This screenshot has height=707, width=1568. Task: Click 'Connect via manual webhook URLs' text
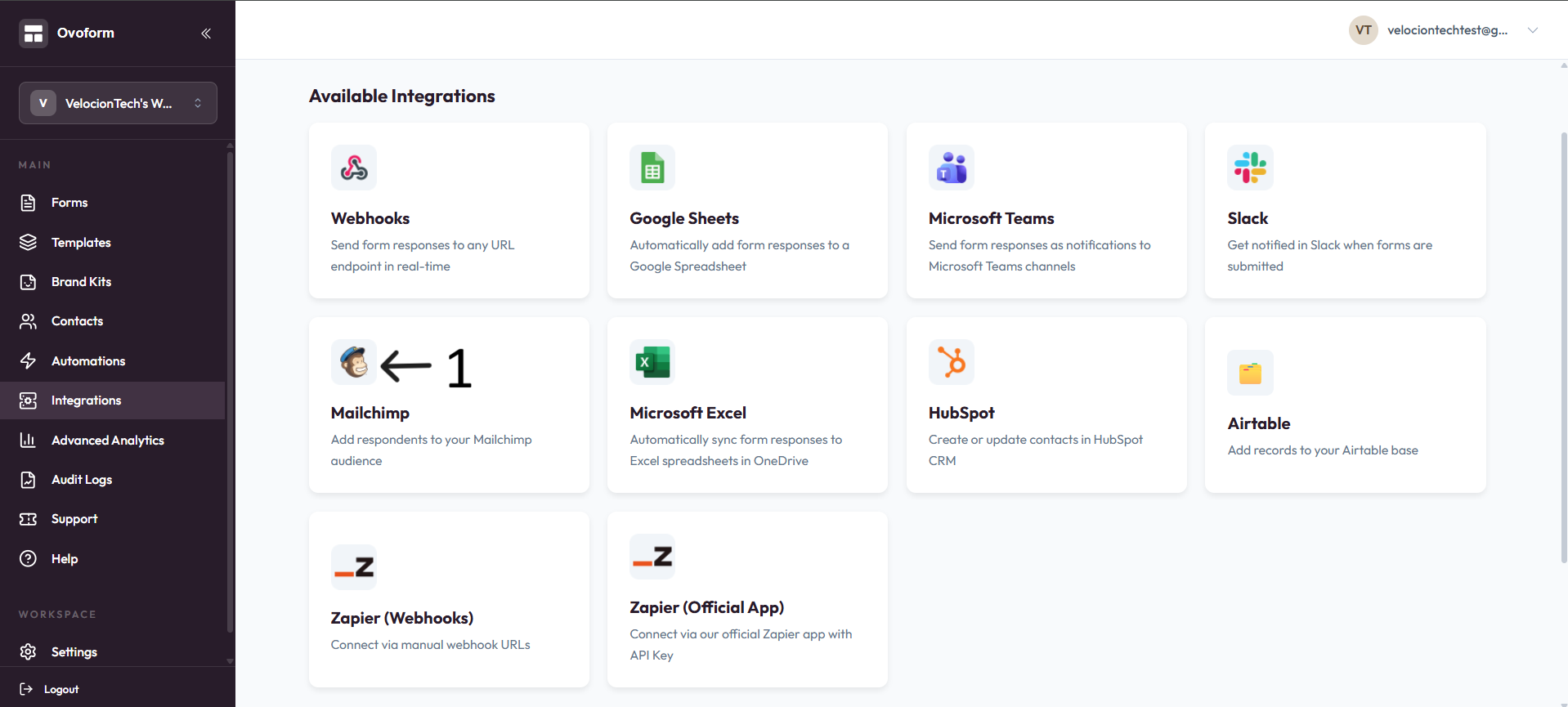coord(431,645)
